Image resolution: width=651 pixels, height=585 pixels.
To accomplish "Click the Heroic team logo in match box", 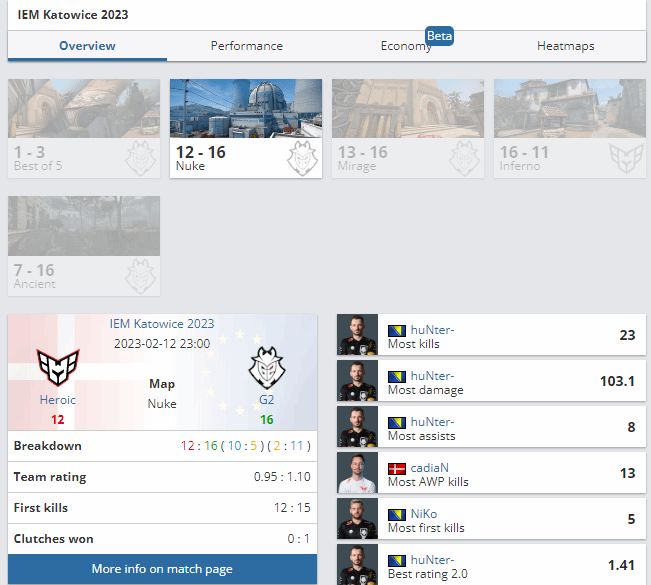I will [58, 367].
